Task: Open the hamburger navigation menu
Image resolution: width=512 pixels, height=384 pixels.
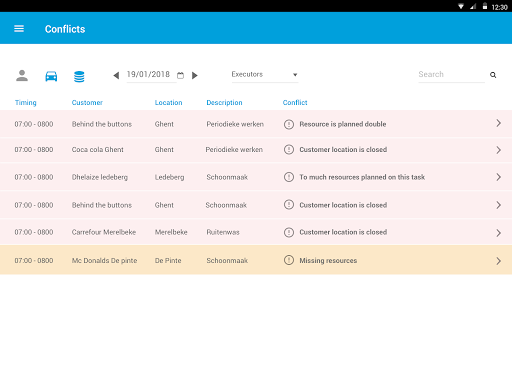Action: pyautogui.click(x=19, y=29)
